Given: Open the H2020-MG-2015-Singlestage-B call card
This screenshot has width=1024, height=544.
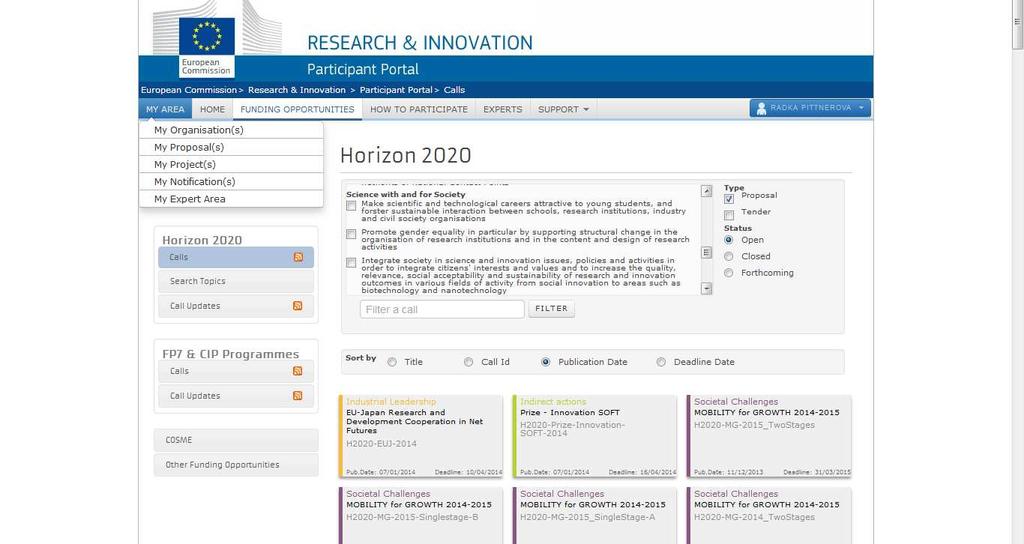Looking at the screenshot, I should 421,516.
